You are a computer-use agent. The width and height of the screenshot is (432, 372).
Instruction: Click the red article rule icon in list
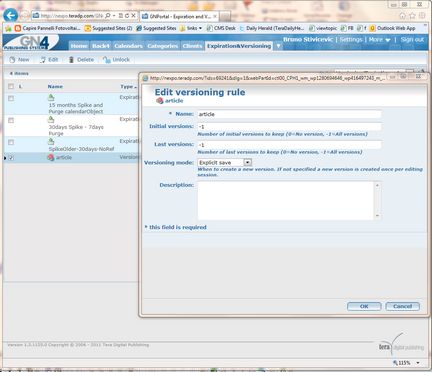coord(51,157)
